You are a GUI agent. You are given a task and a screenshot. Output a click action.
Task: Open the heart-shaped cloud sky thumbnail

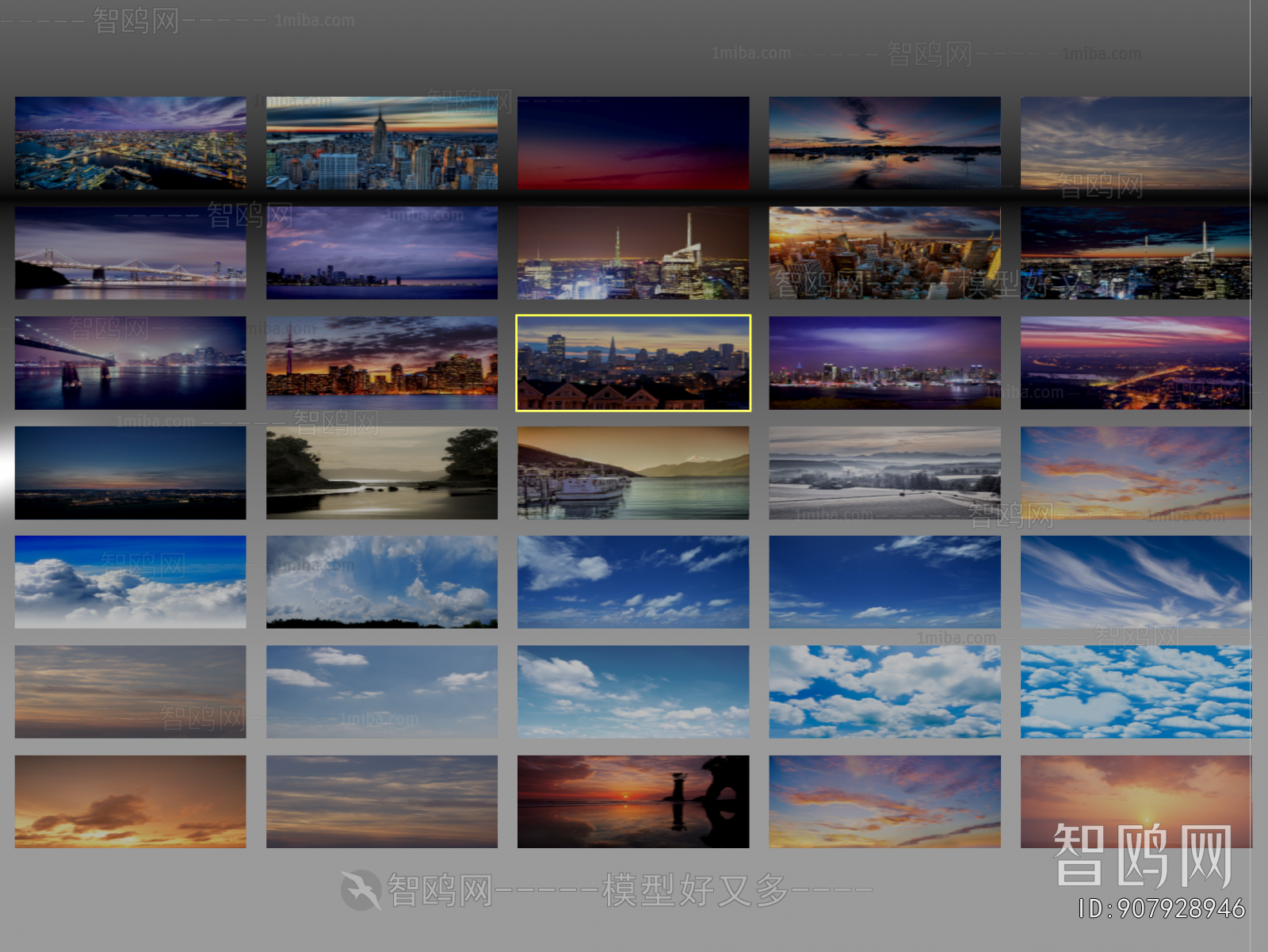click(1135, 691)
